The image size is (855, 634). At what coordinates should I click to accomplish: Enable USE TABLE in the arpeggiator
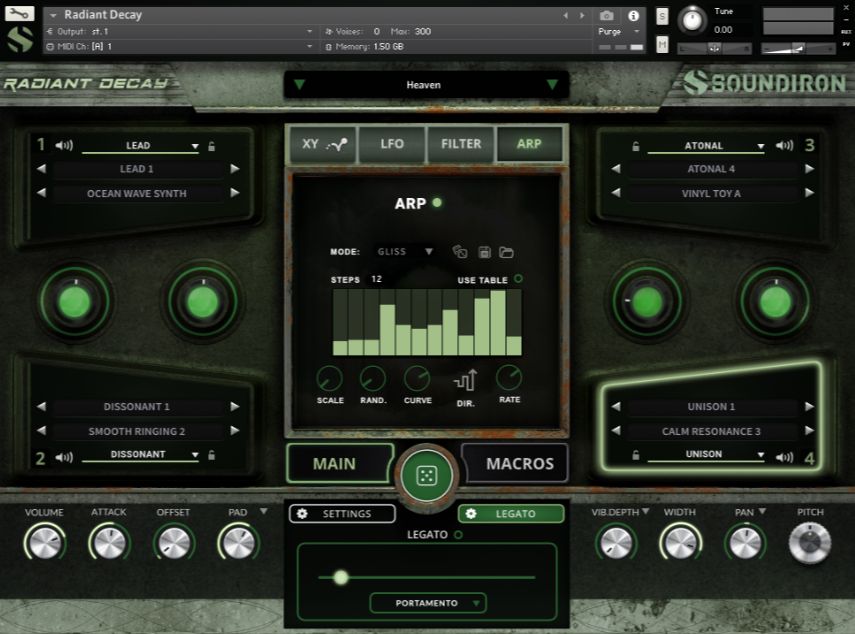tap(519, 280)
